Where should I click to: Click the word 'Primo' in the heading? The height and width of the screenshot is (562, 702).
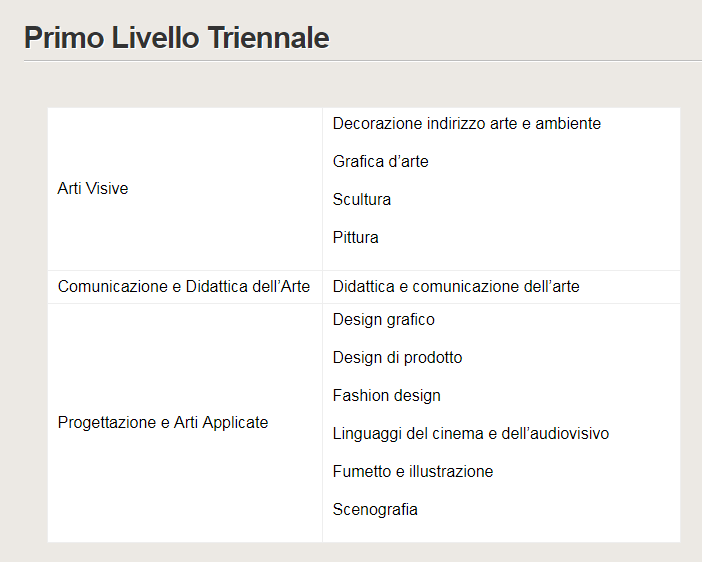pyautogui.click(x=62, y=38)
